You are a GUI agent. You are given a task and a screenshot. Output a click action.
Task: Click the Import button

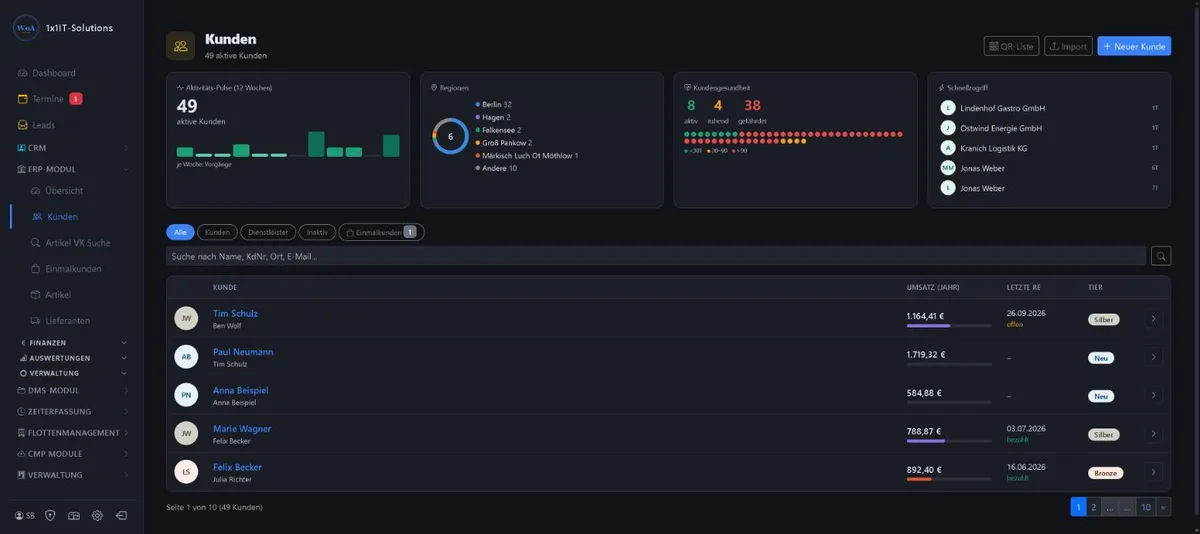tap(1068, 46)
